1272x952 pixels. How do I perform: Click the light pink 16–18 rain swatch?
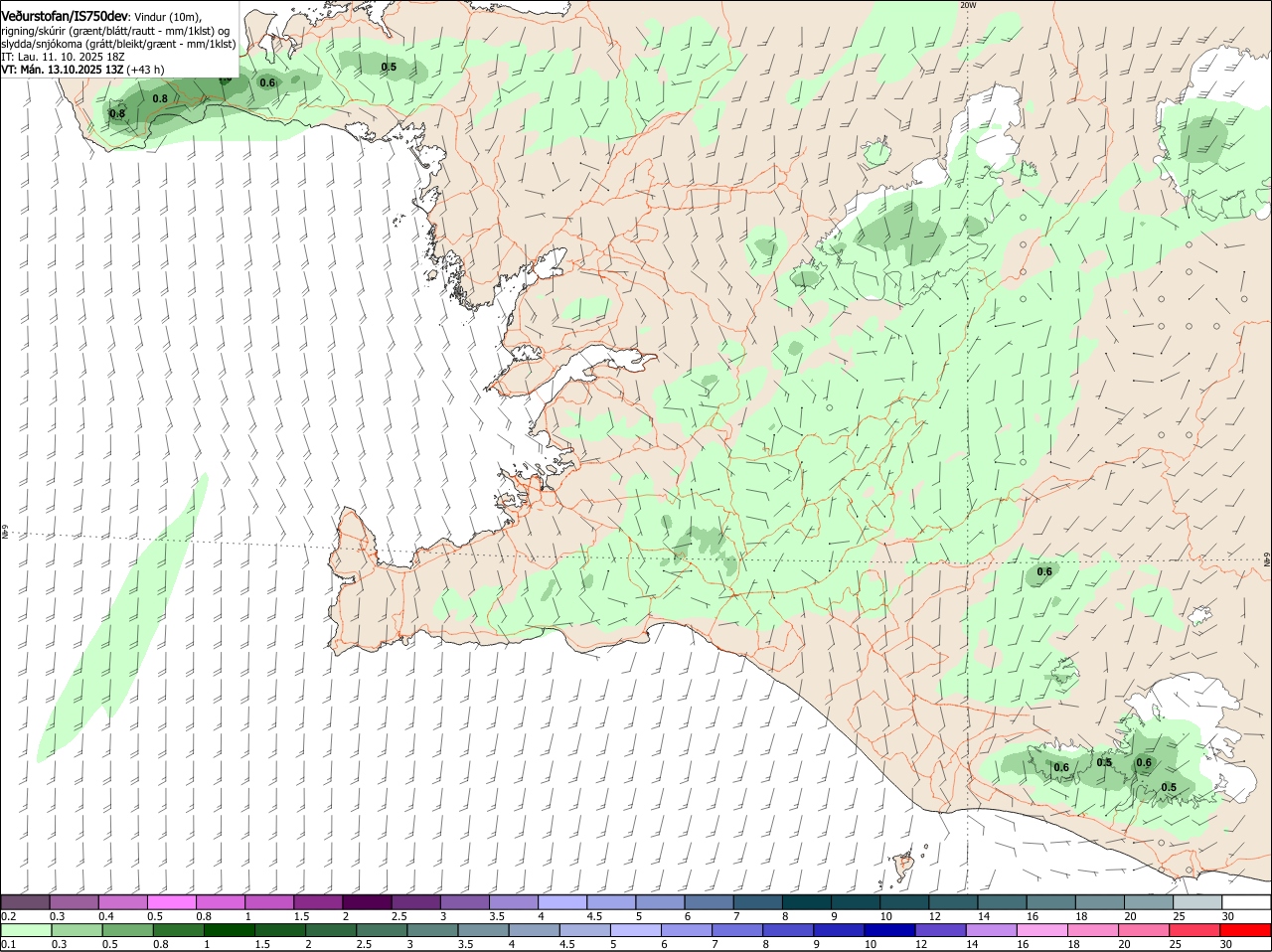[x=1043, y=930]
